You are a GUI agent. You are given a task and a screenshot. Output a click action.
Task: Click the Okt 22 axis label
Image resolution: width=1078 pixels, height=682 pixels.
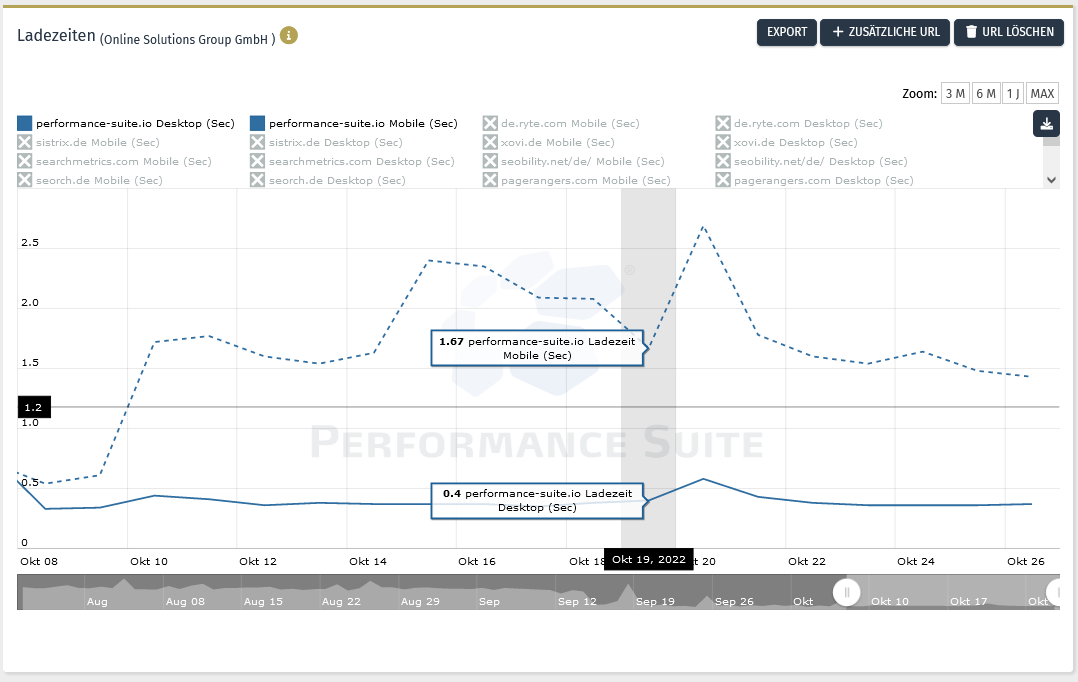[x=806, y=562]
